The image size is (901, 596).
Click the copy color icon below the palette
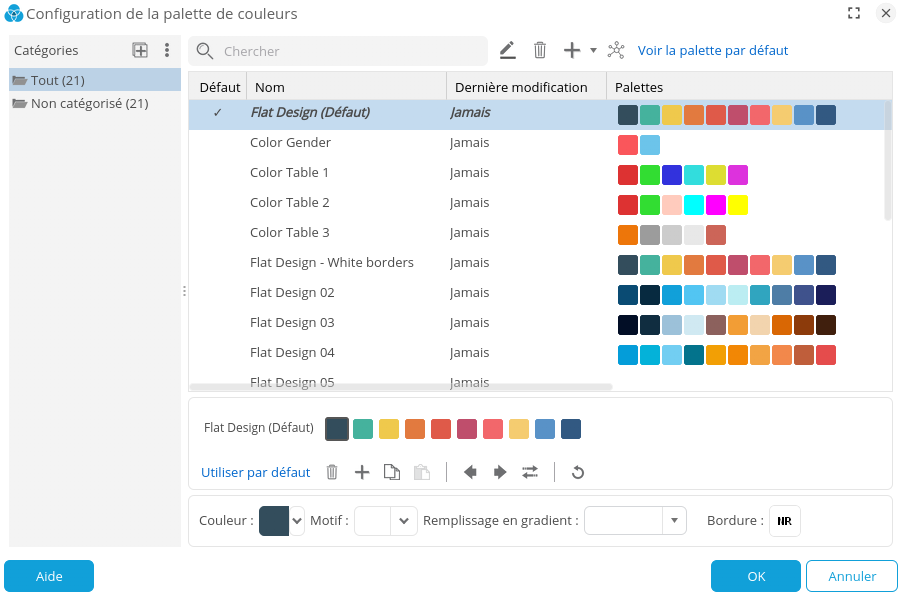(x=392, y=471)
